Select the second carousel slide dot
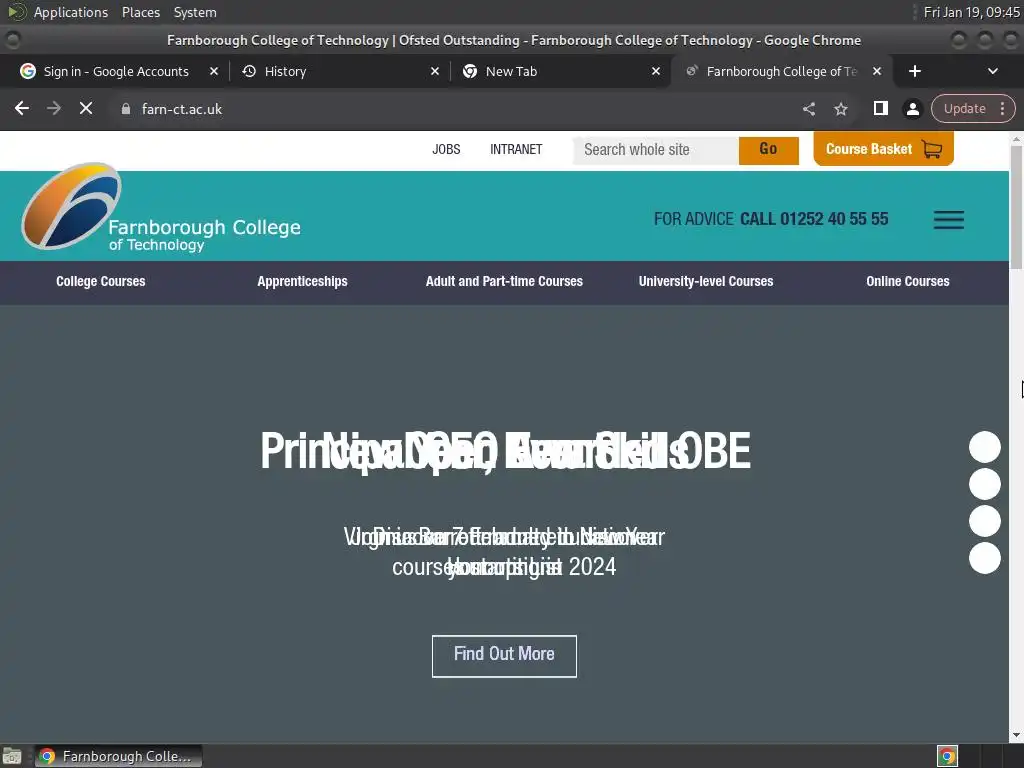Viewport: 1024px width, 768px height. point(985,484)
